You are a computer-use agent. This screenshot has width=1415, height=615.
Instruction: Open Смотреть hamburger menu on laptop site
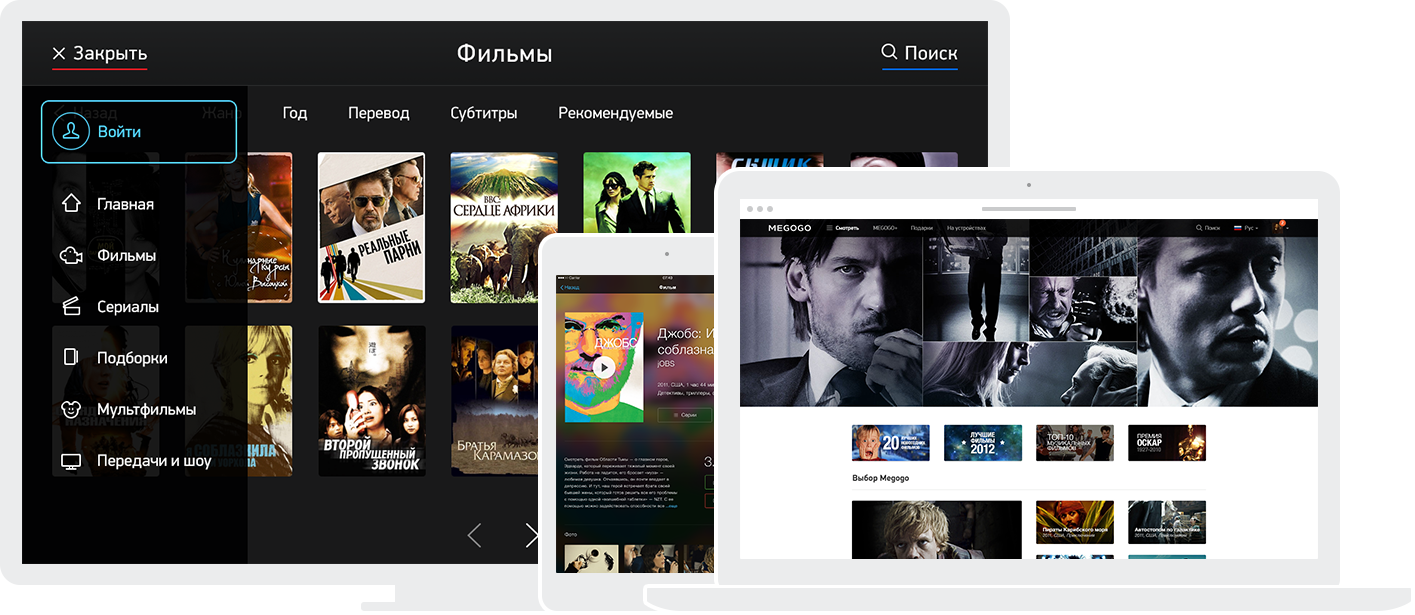842,228
